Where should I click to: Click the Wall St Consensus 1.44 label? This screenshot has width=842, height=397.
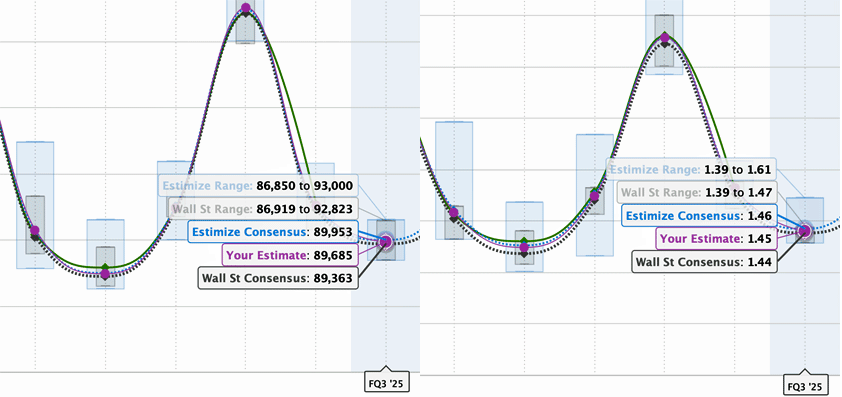tap(704, 262)
